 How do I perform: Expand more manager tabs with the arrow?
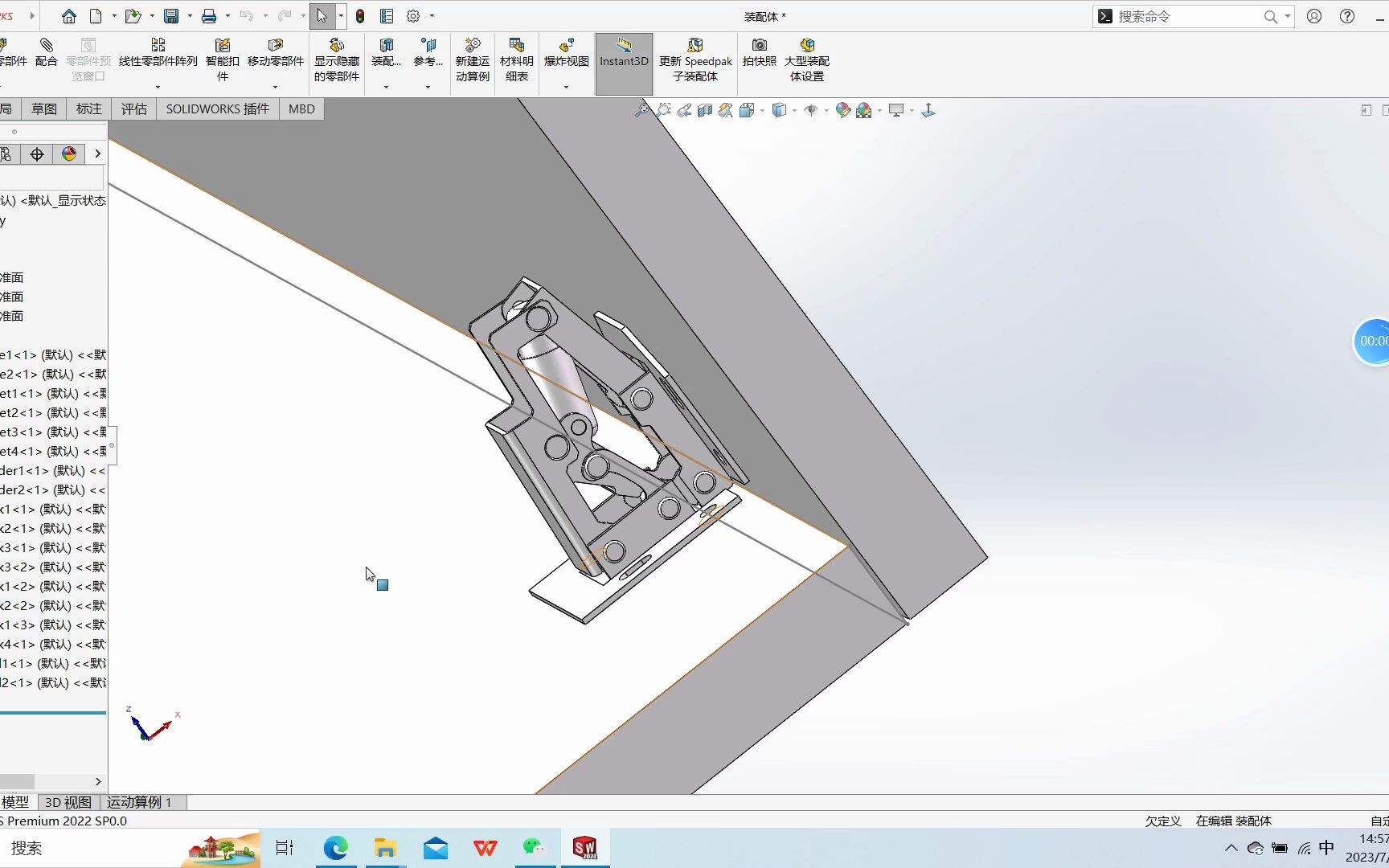pyautogui.click(x=98, y=154)
